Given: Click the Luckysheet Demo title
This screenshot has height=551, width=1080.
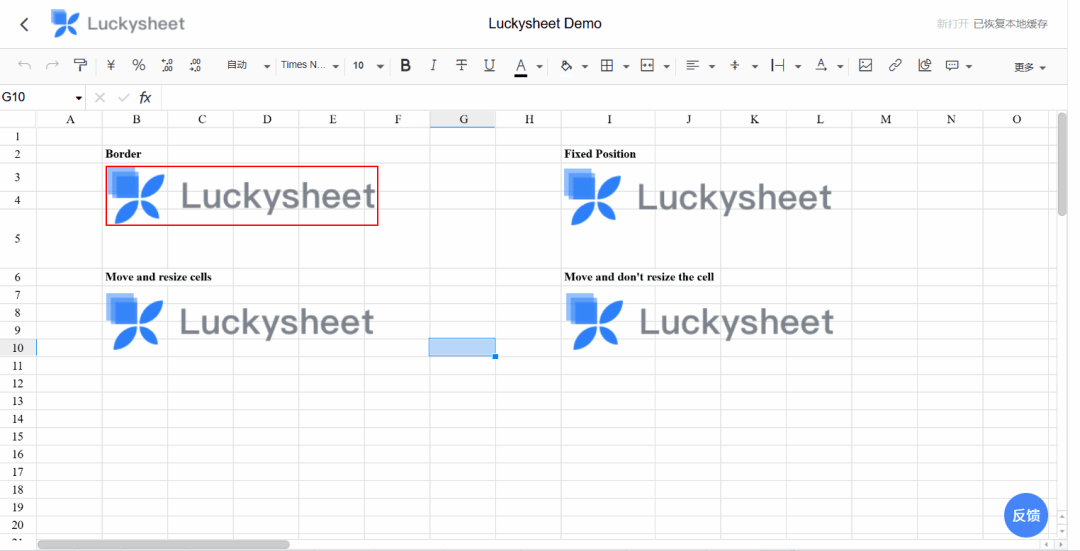Looking at the screenshot, I should (x=545, y=23).
